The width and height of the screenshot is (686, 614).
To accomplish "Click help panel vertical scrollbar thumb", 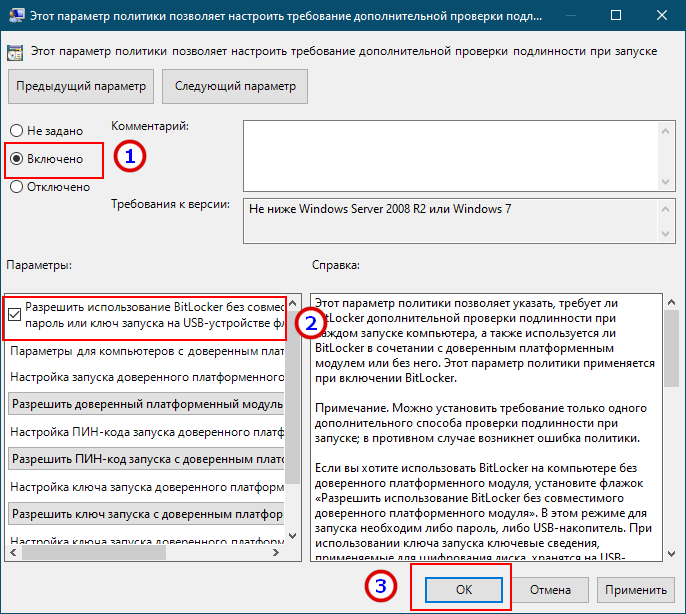I will coord(671,348).
